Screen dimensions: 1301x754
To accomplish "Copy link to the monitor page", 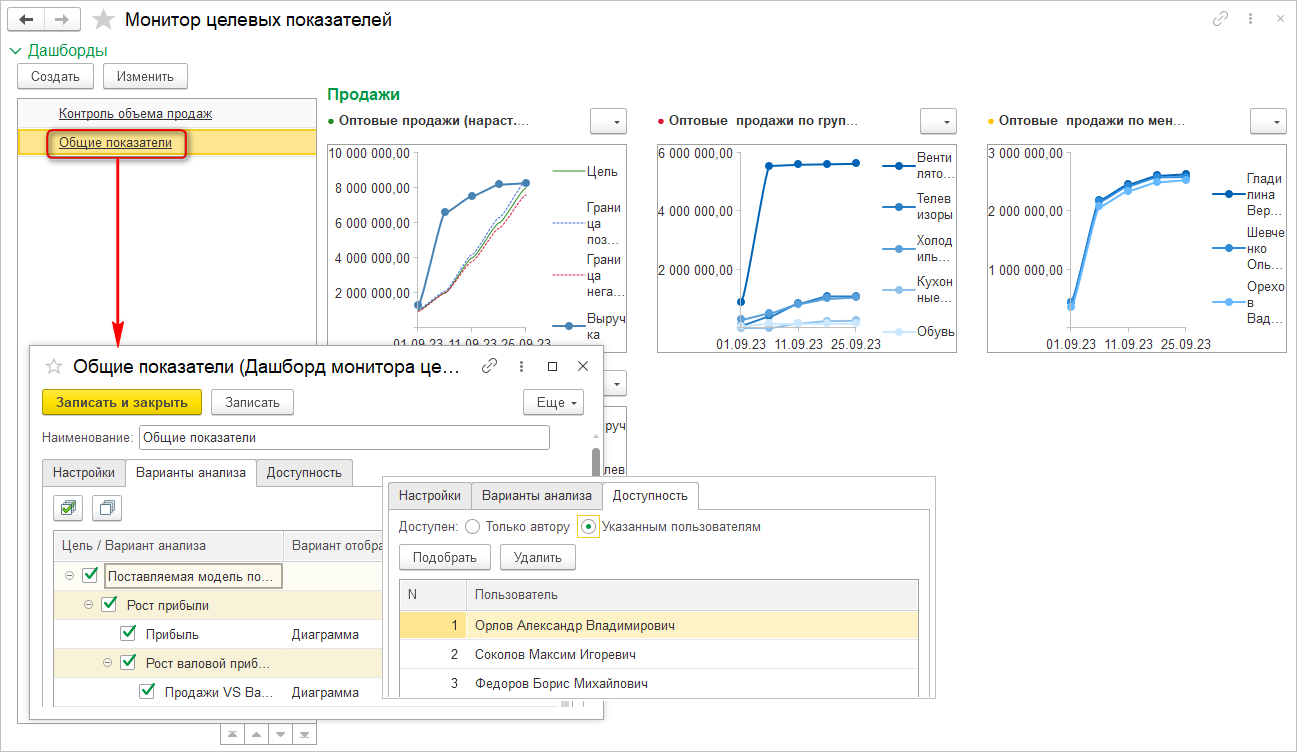I will [x=1220, y=19].
